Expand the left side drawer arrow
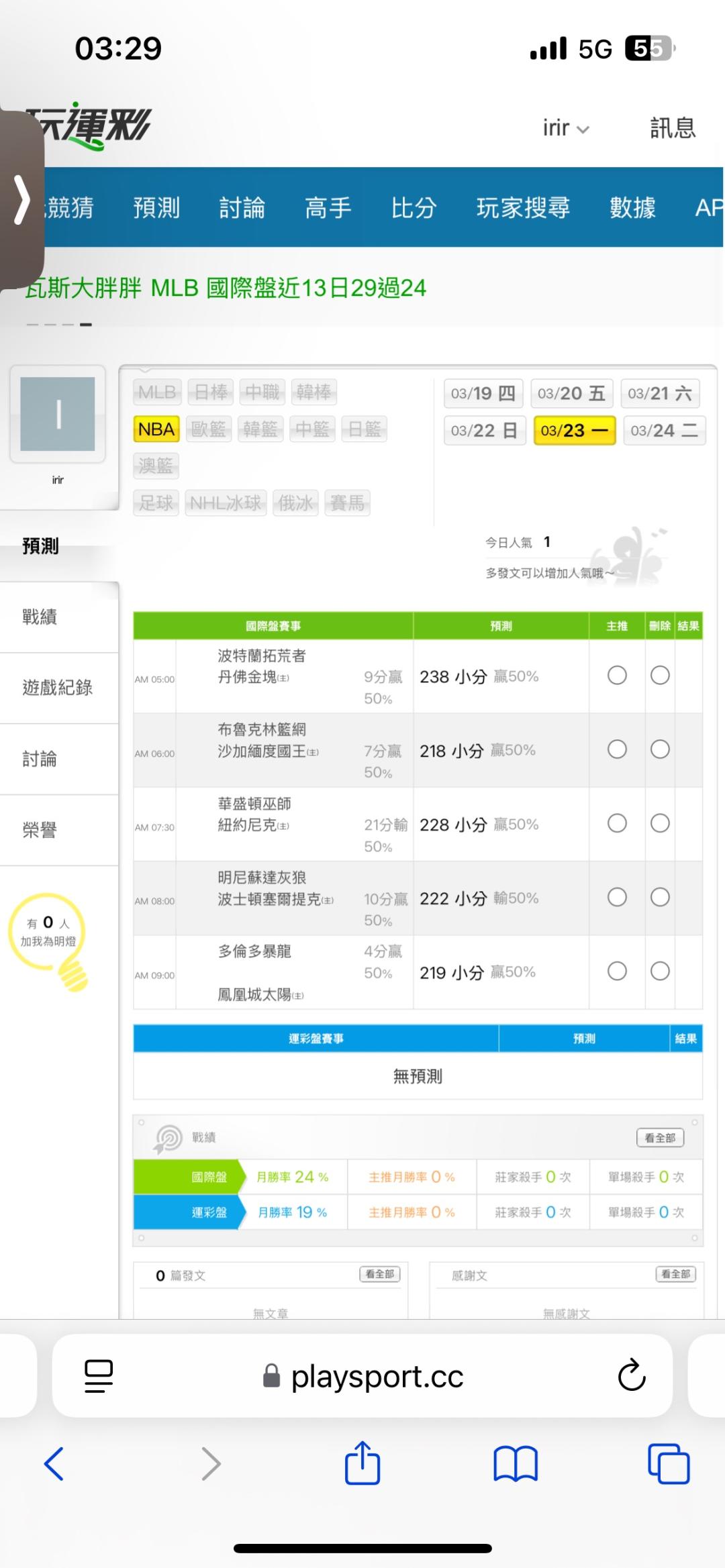The height and width of the screenshot is (1568, 725). [21, 200]
